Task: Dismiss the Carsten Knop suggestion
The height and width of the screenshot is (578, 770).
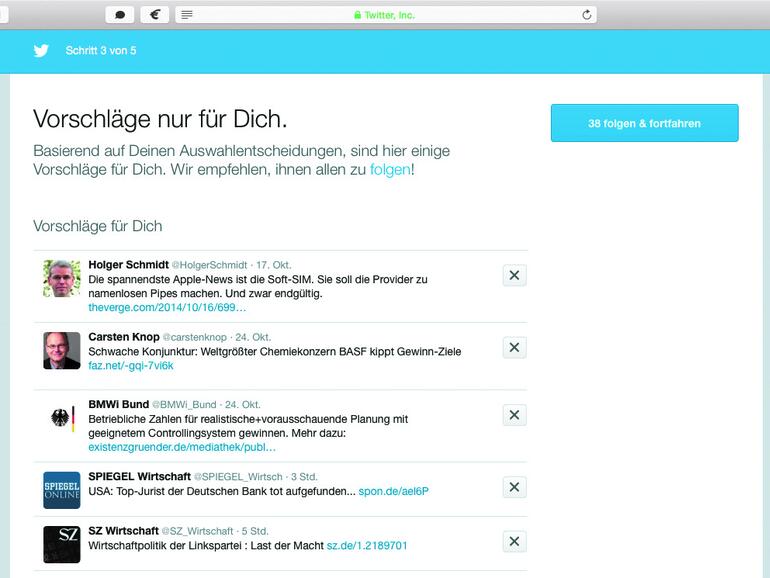Action: (x=514, y=347)
